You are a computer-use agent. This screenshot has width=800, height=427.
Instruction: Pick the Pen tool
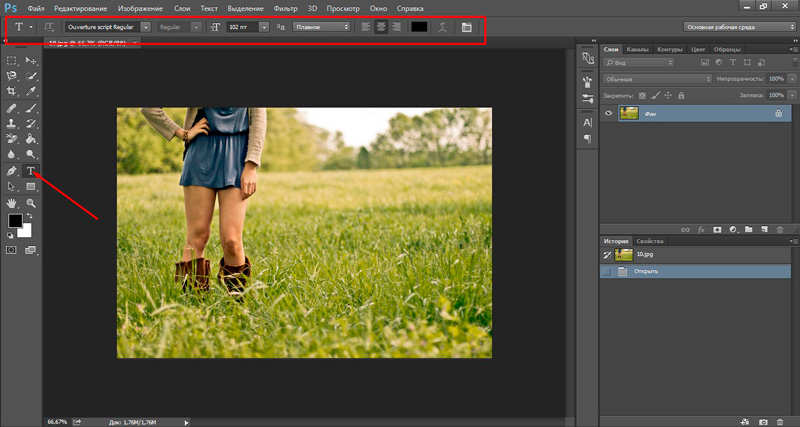(x=12, y=171)
